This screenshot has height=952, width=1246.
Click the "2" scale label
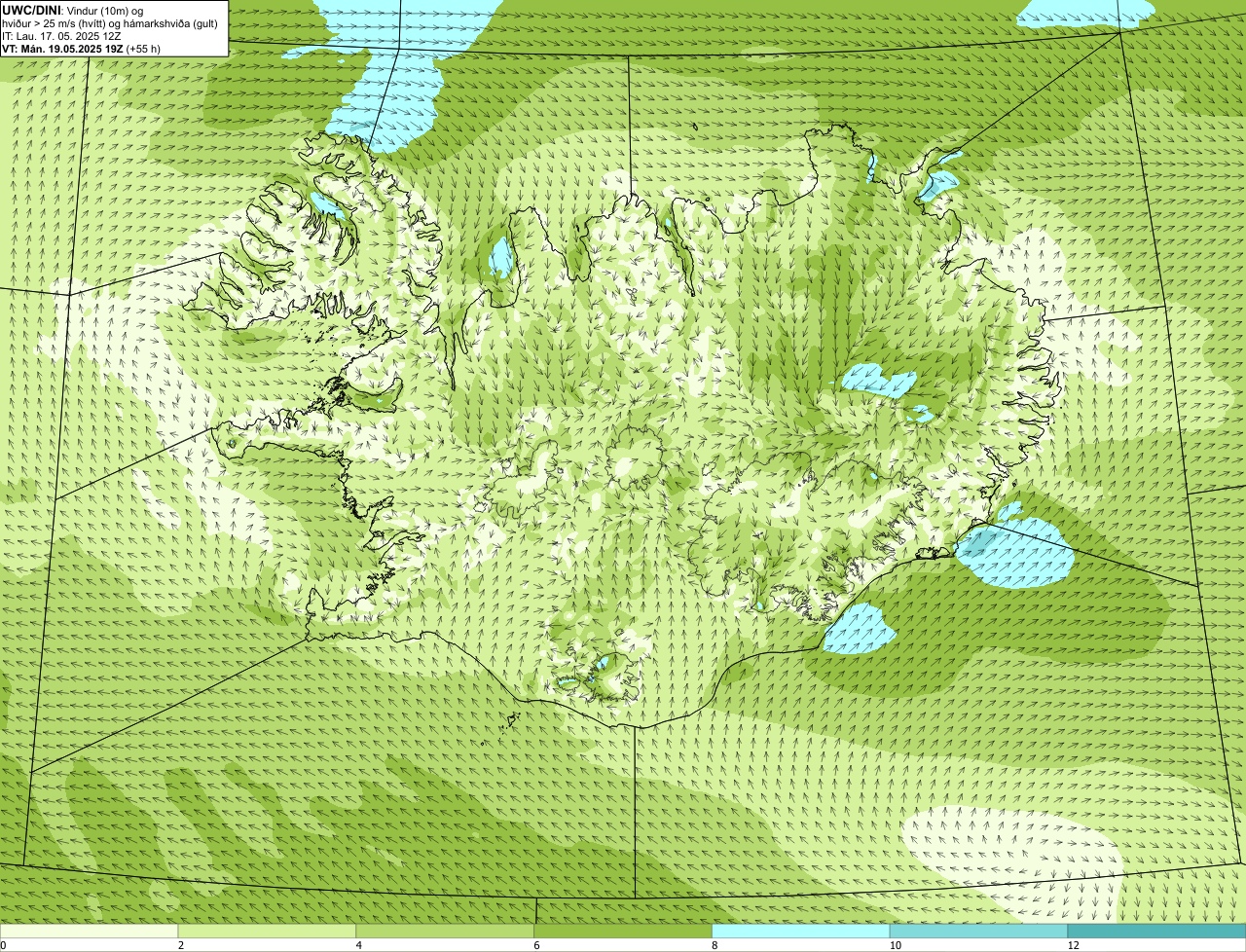180,945
